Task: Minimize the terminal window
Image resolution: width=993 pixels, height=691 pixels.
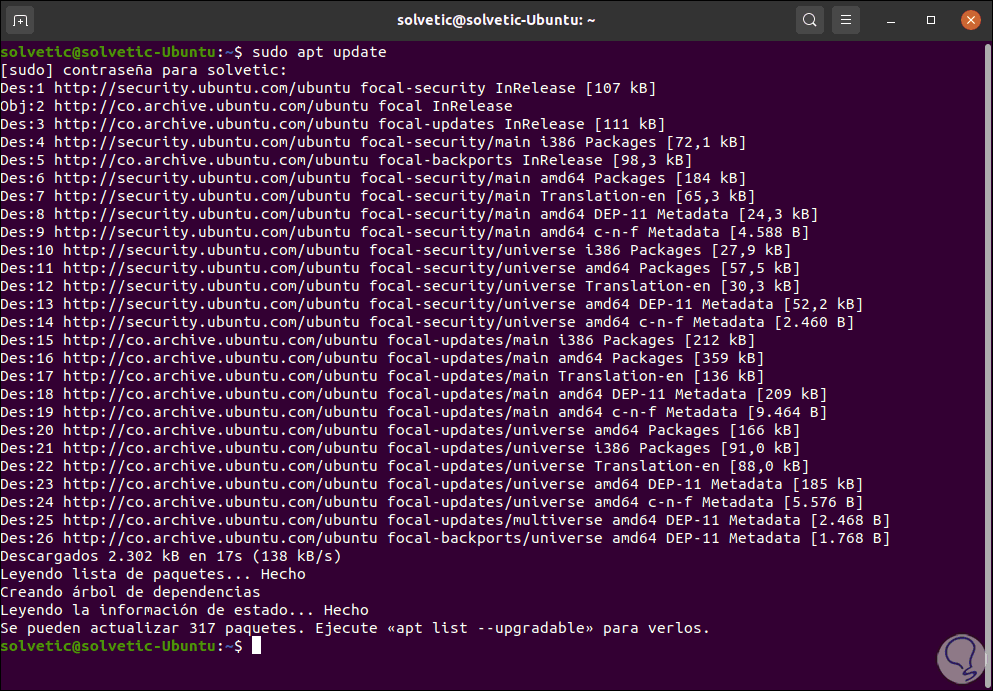Action: click(891, 20)
